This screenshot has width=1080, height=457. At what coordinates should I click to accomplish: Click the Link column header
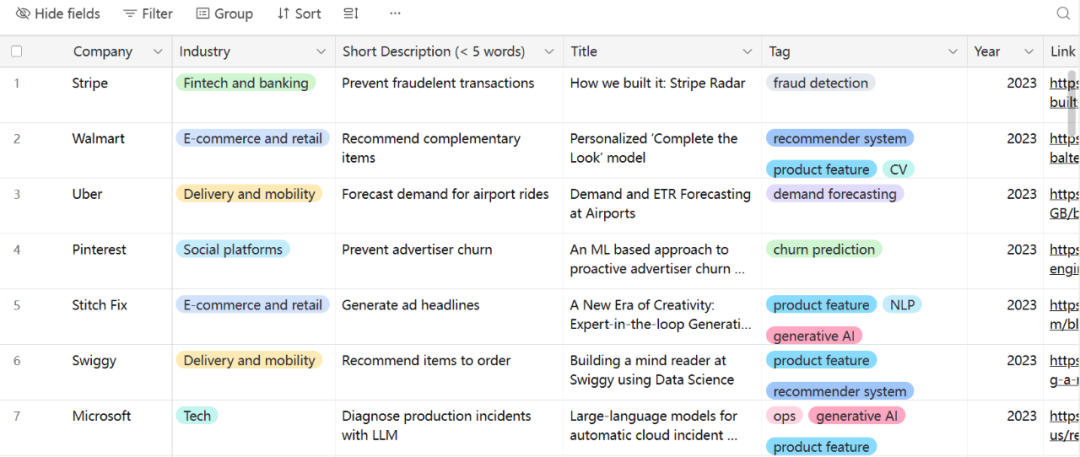[x=1062, y=52]
